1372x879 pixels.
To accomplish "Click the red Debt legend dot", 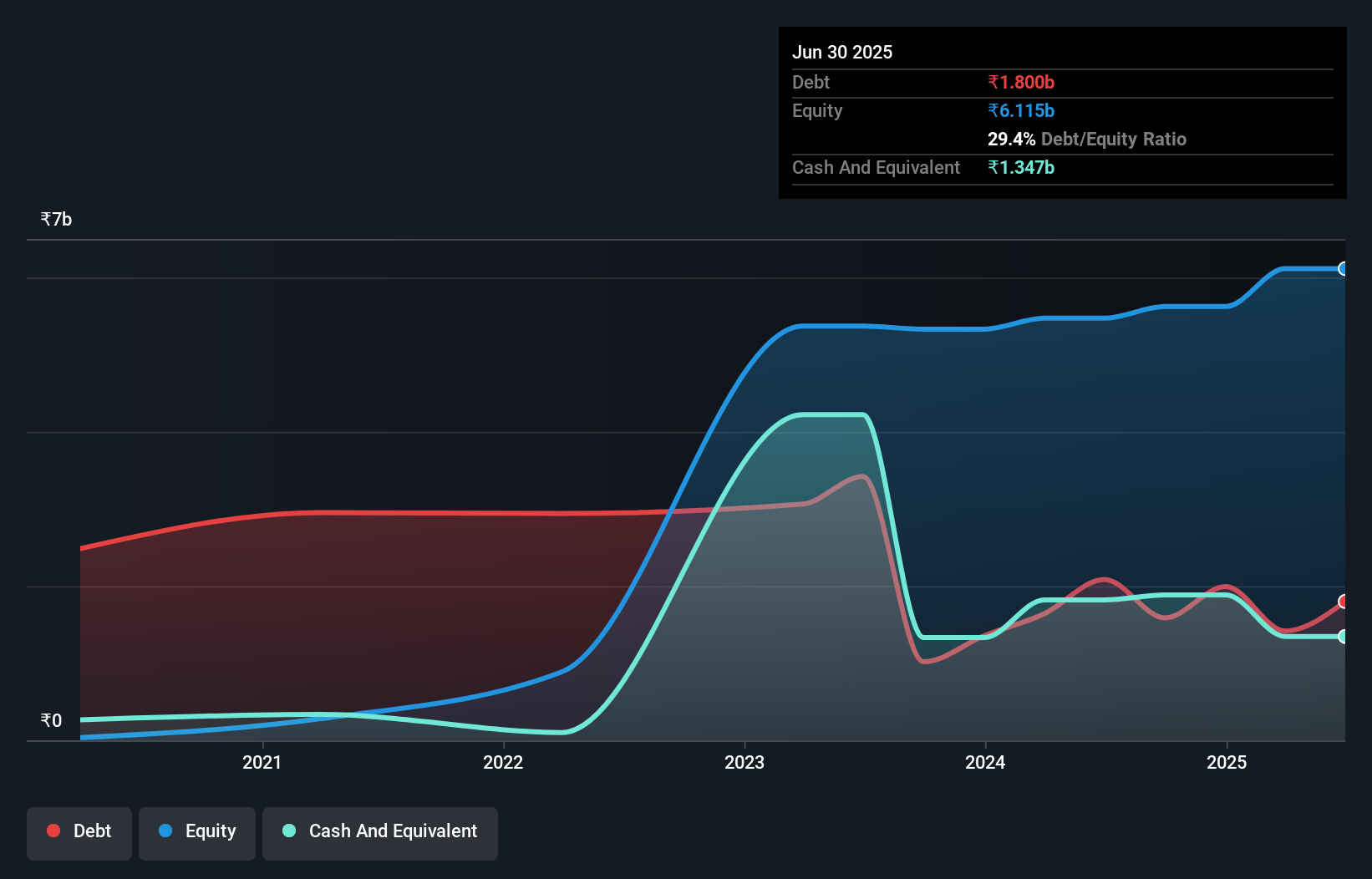I will click(x=53, y=831).
